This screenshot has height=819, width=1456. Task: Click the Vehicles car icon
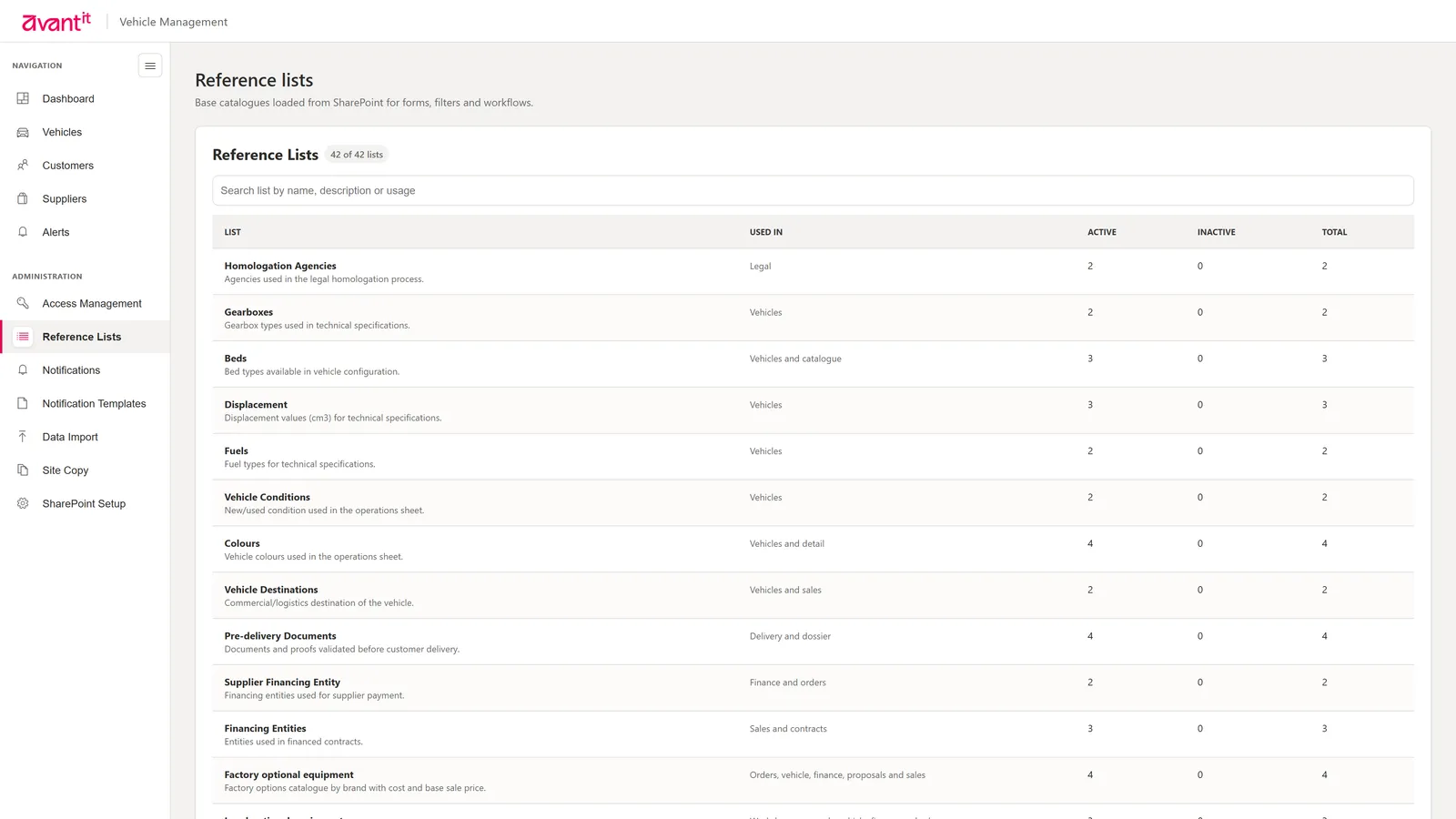[x=23, y=132]
